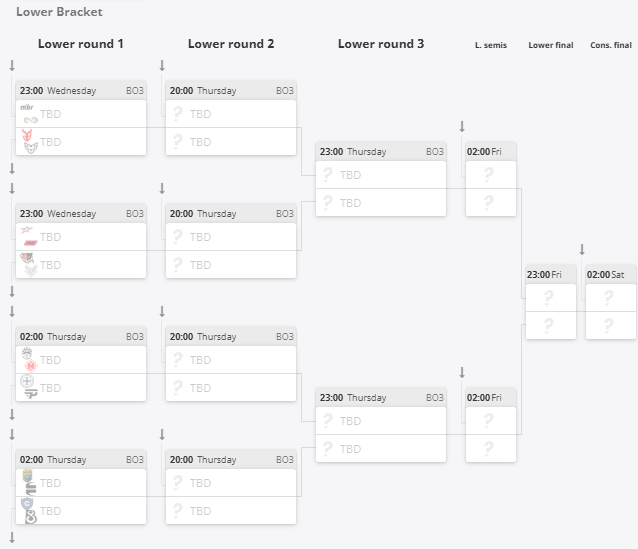Open the upper 23:00 Thursday Lower round 3 match
This screenshot has height=549, width=638.
tap(381, 151)
